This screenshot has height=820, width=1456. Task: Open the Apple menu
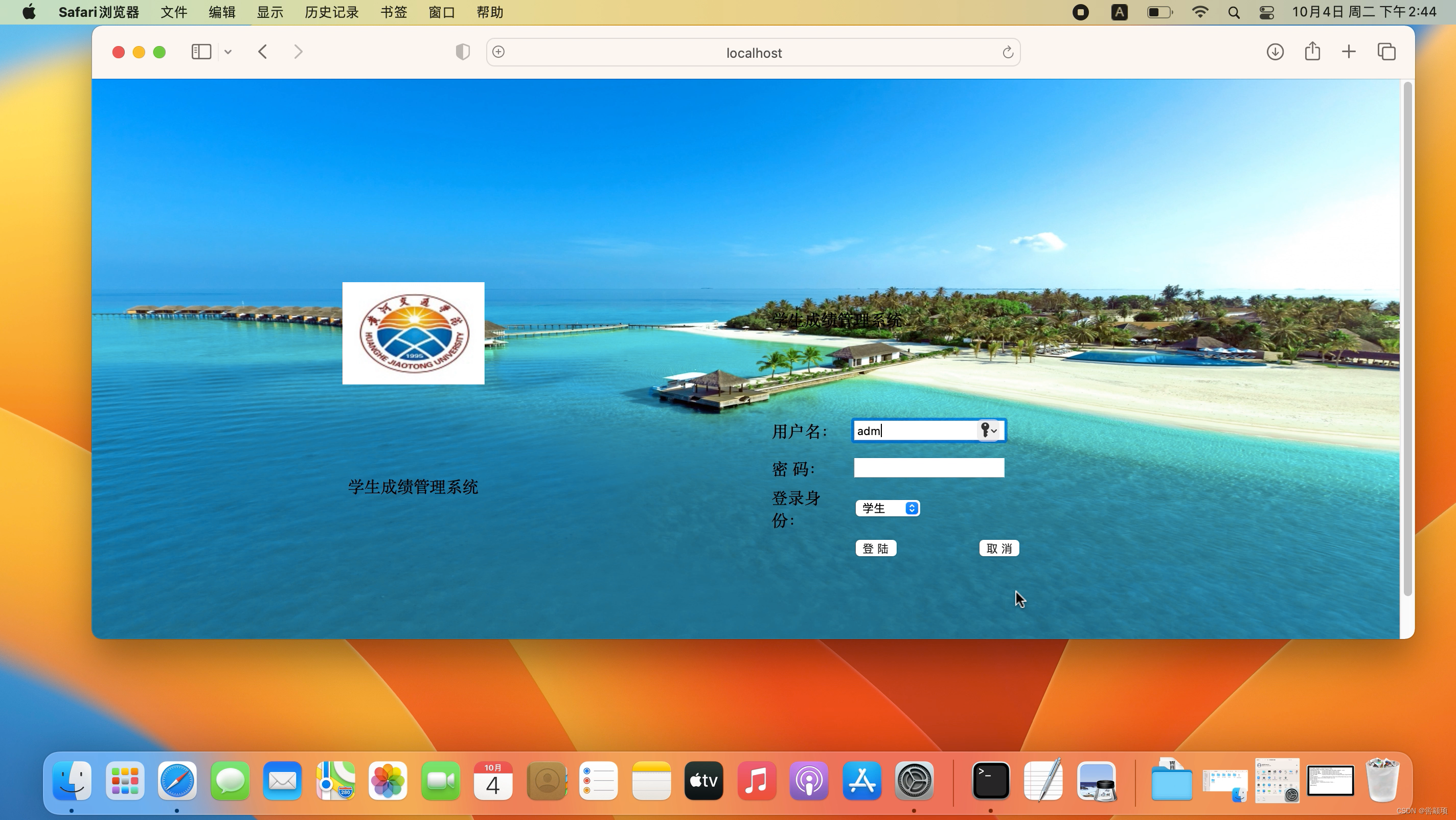(x=29, y=12)
